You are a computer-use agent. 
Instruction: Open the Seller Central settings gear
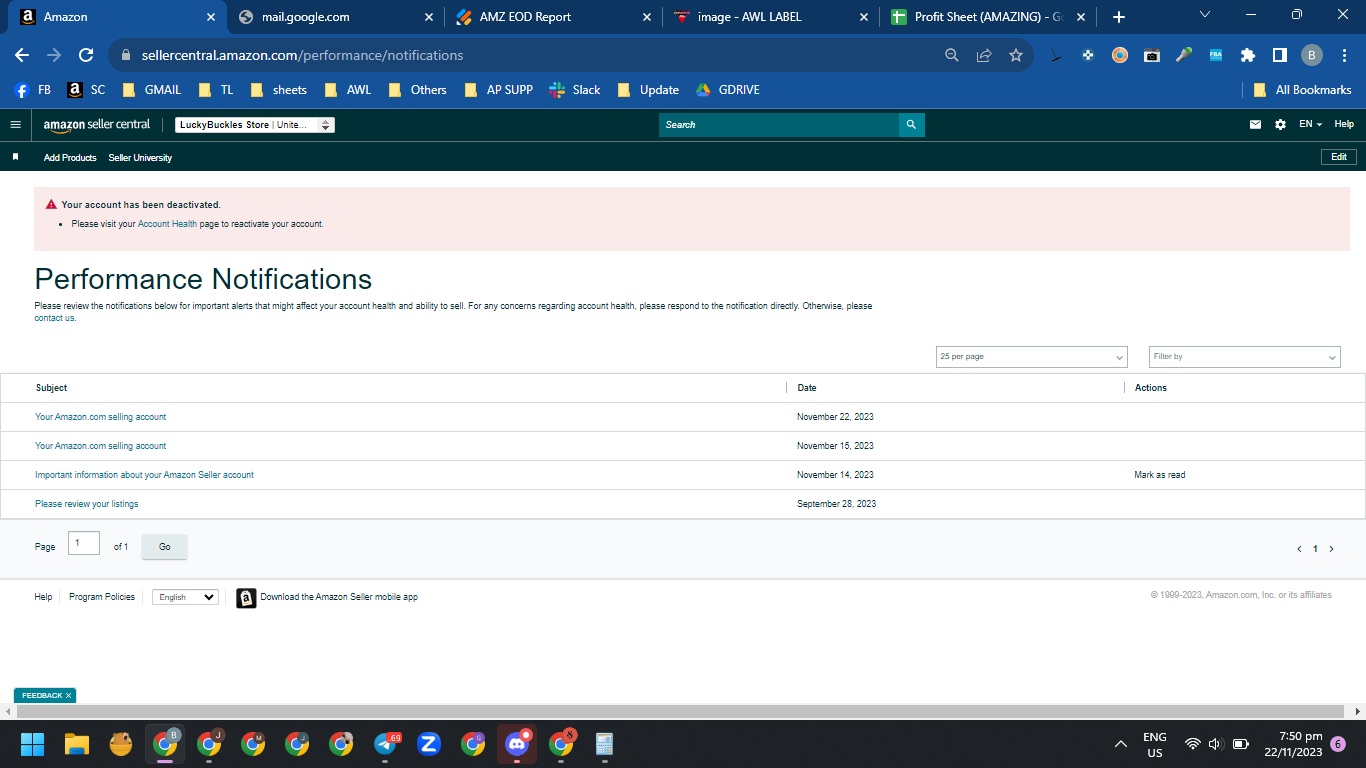pos(1280,125)
